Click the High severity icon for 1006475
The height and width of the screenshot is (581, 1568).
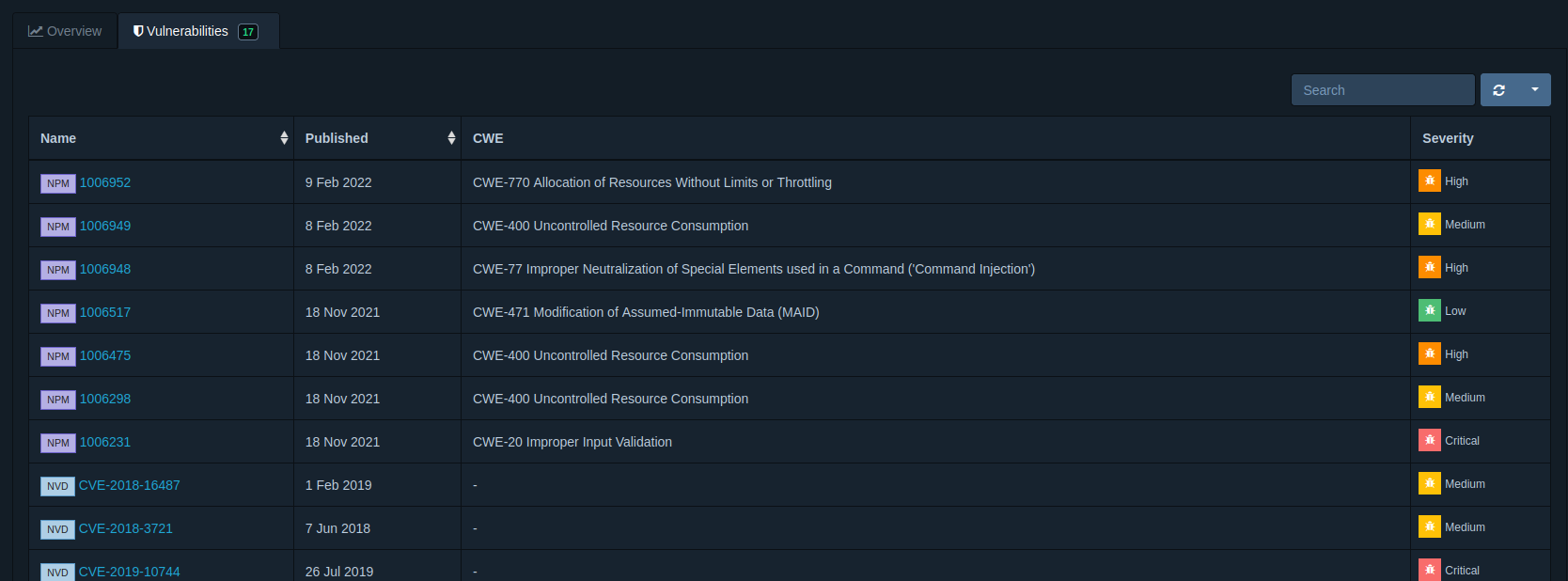pos(1429,353)
